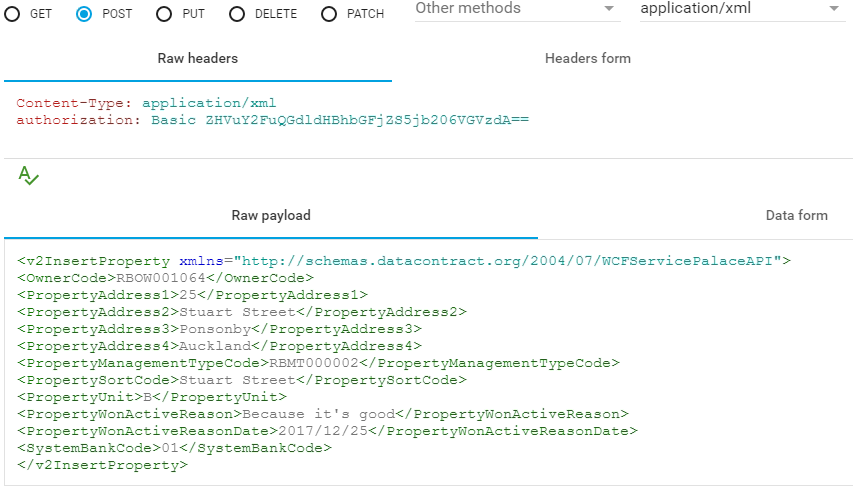
Task: Switch to the Raw headers tab
Action: coord(197,58)
